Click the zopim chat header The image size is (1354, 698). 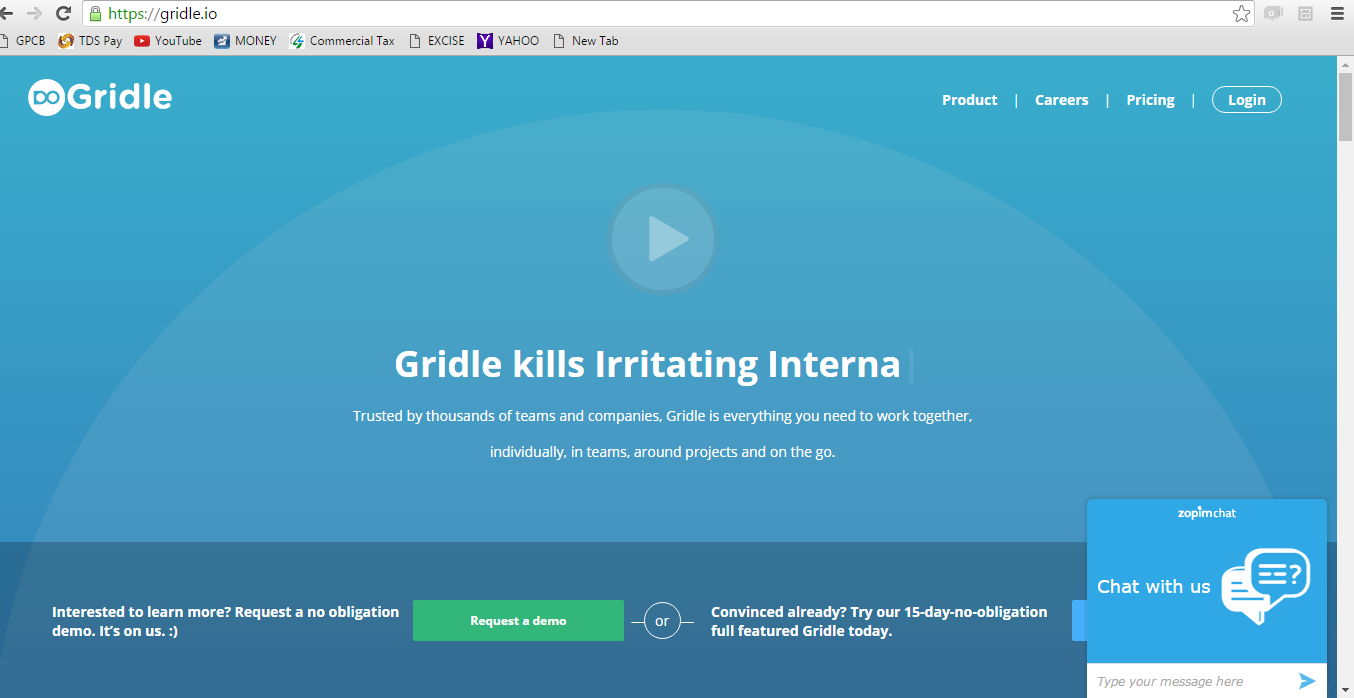pos(1207,513)
